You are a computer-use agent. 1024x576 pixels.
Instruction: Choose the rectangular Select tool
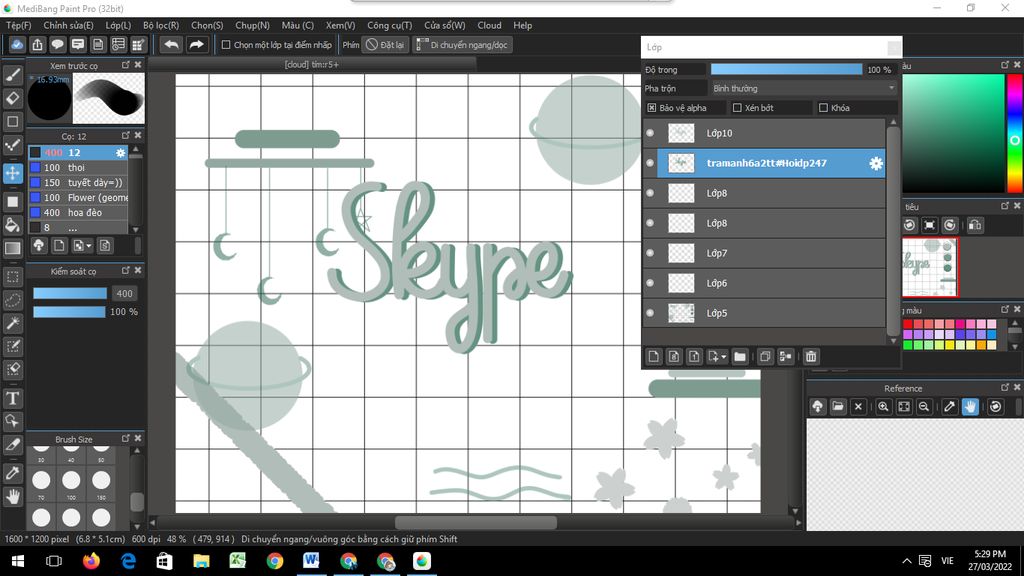[x=13, y=276]
